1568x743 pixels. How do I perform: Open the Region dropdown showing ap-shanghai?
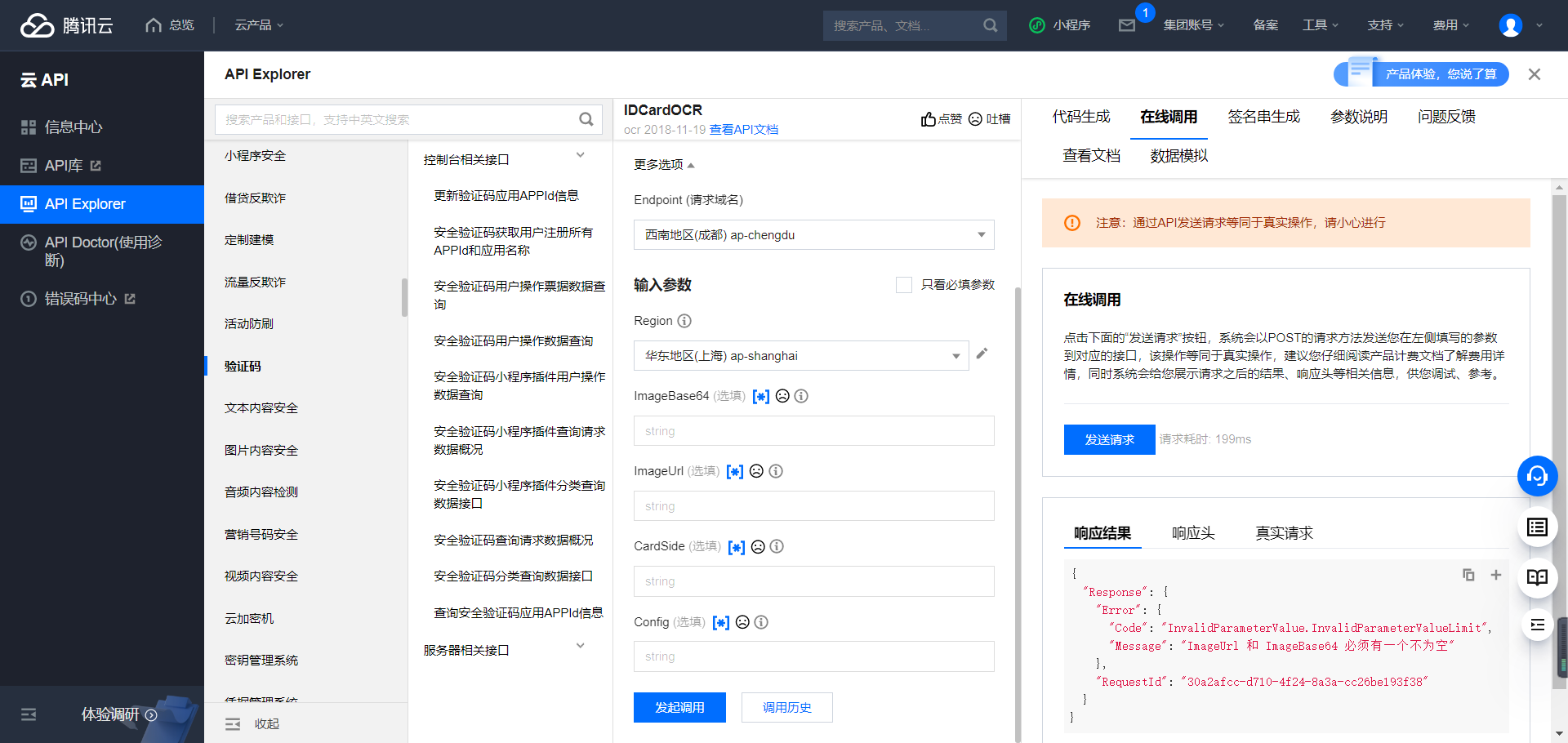pyautogui.click(x=800, y=355)
